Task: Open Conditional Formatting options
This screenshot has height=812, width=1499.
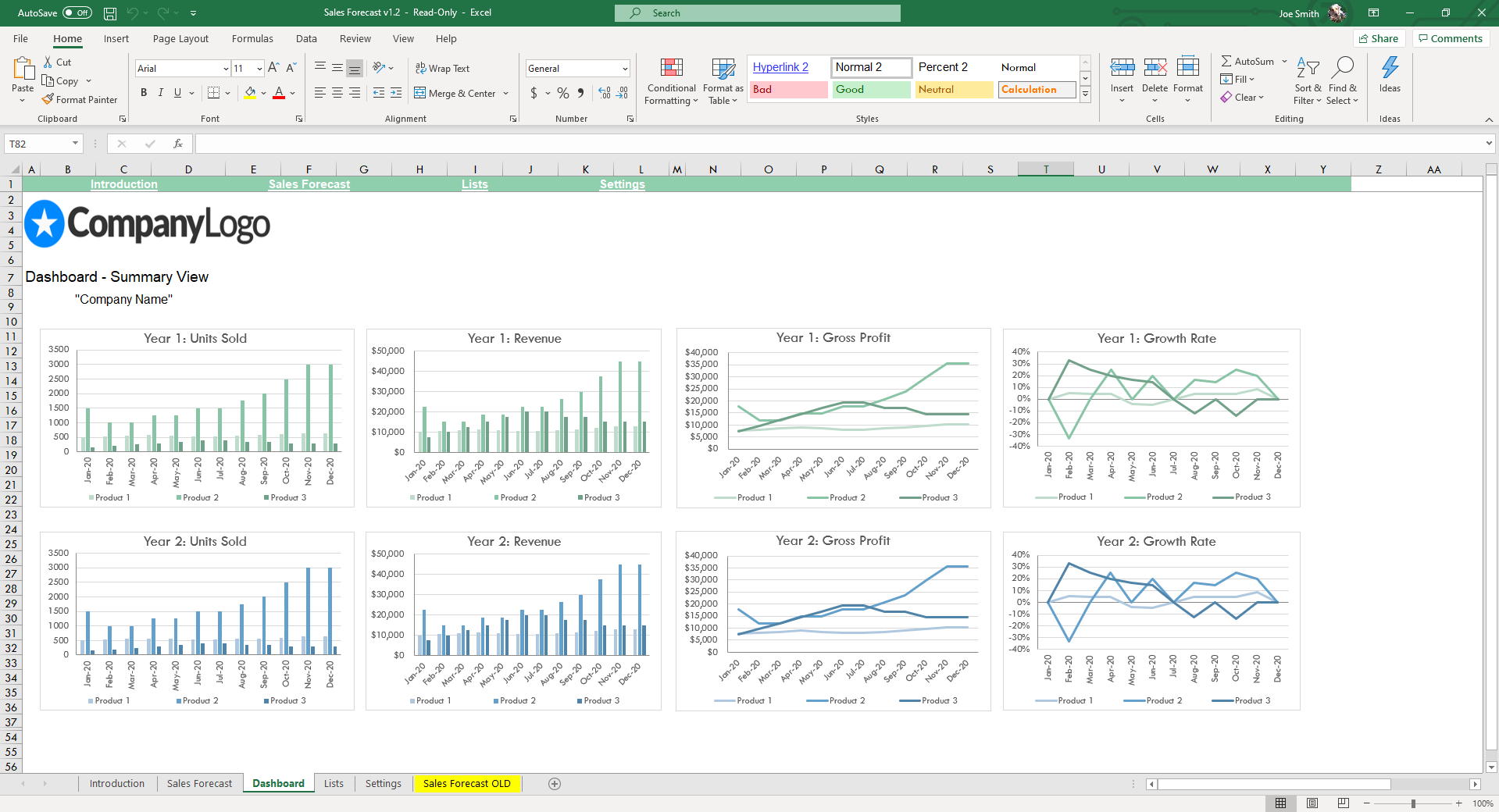Action: tap(670, 81)
